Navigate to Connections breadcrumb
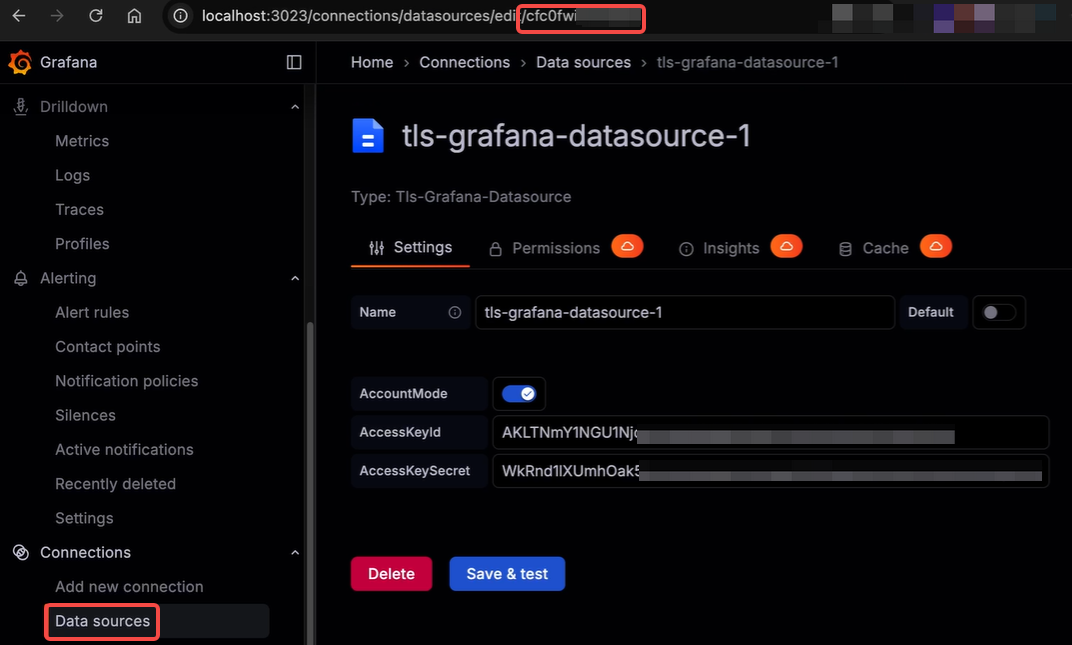This screenshot has height=645, width=1072. tap(465, 62)
